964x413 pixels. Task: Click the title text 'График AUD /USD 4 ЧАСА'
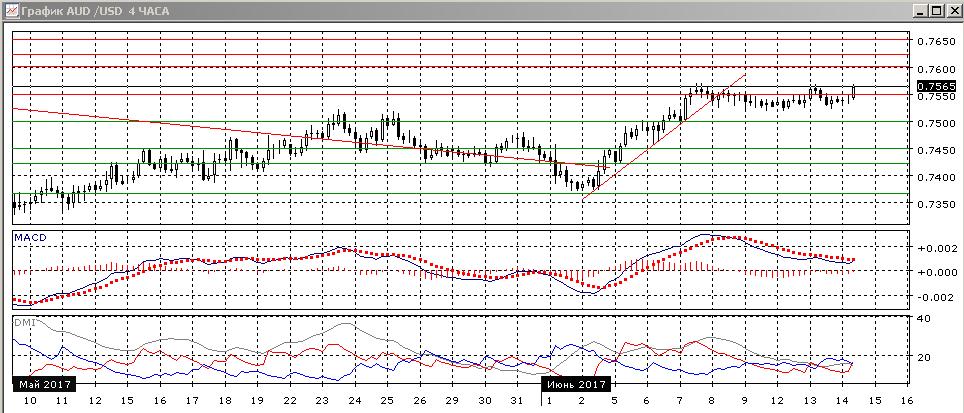[x=95, y=10]
